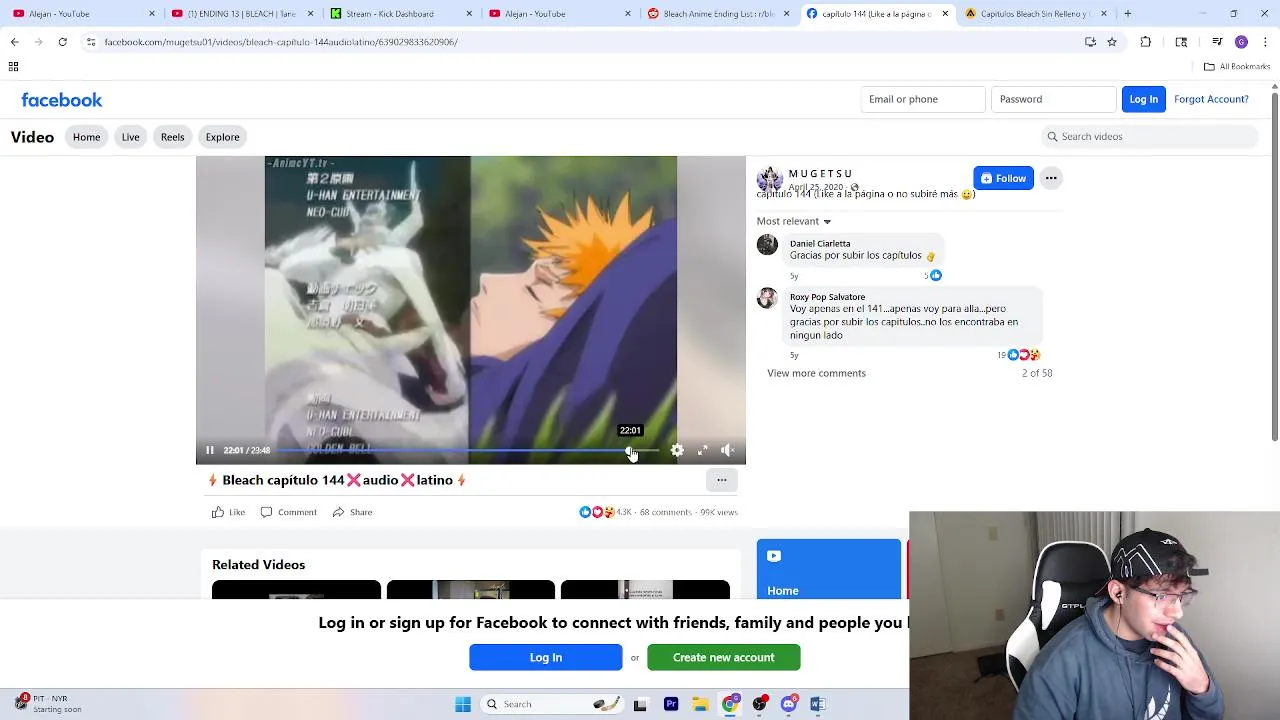The image size is (1280, 720).
Task: Open the All Bookmarks folder
Action: (1237, 67)
